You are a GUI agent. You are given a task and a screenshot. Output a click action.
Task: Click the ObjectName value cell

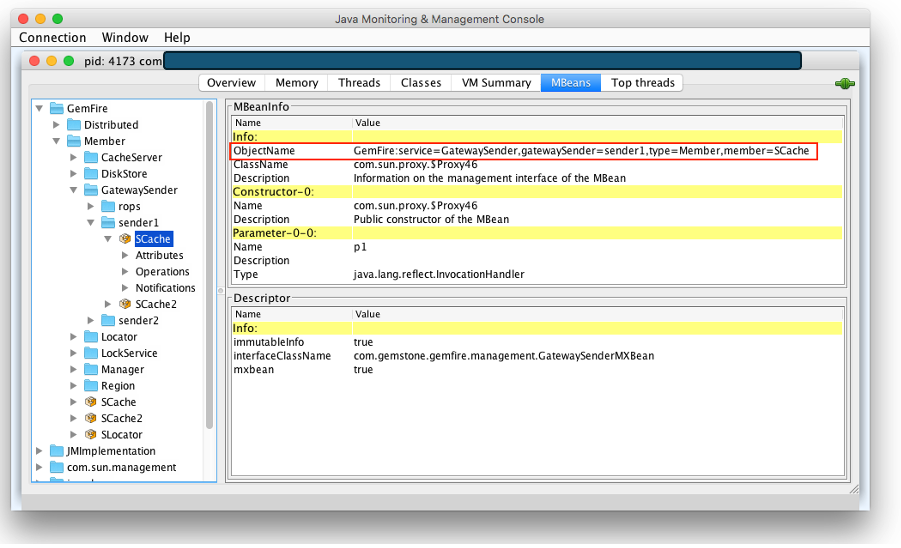point(581,151)
